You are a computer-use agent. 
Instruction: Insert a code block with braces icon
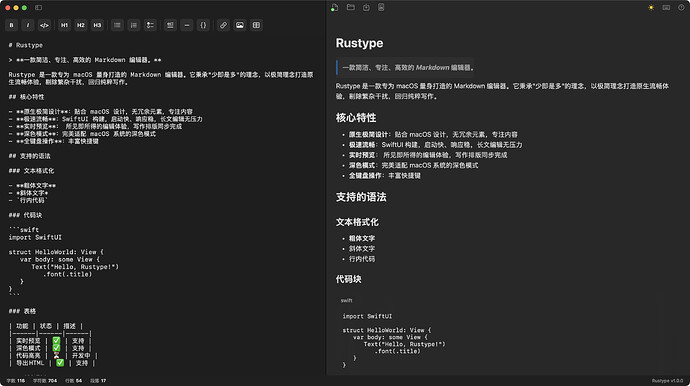coord(203,25)
